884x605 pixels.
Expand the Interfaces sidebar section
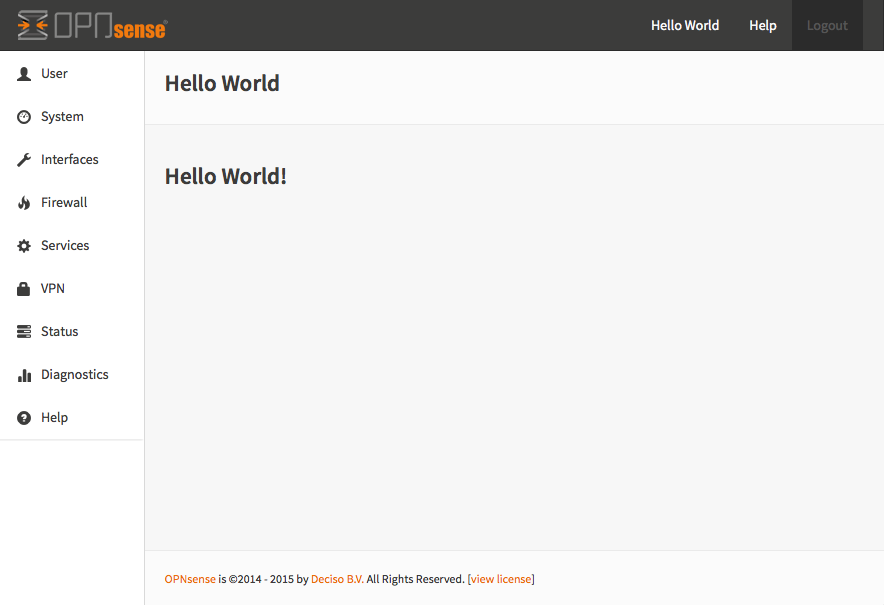tap(72, 160)
